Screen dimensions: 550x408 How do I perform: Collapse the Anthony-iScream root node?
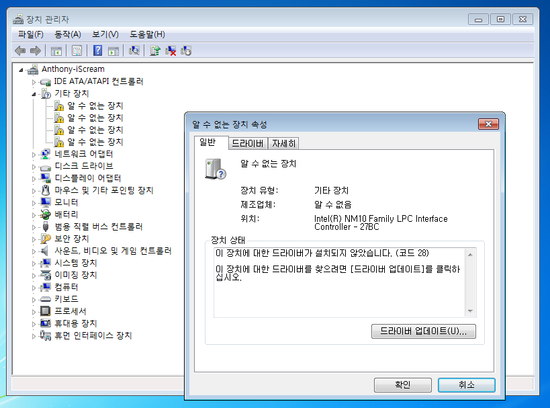click(x=21, y=70)
